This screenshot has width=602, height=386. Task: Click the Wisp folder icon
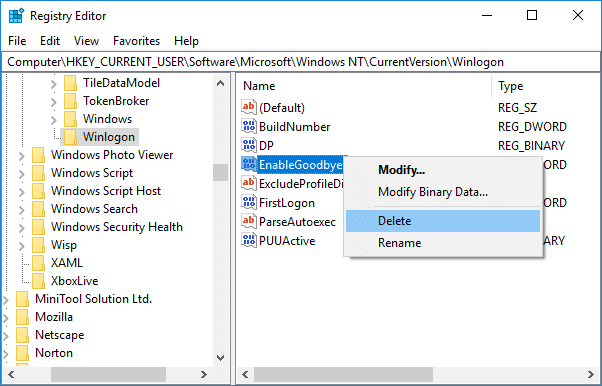point(38,245)
